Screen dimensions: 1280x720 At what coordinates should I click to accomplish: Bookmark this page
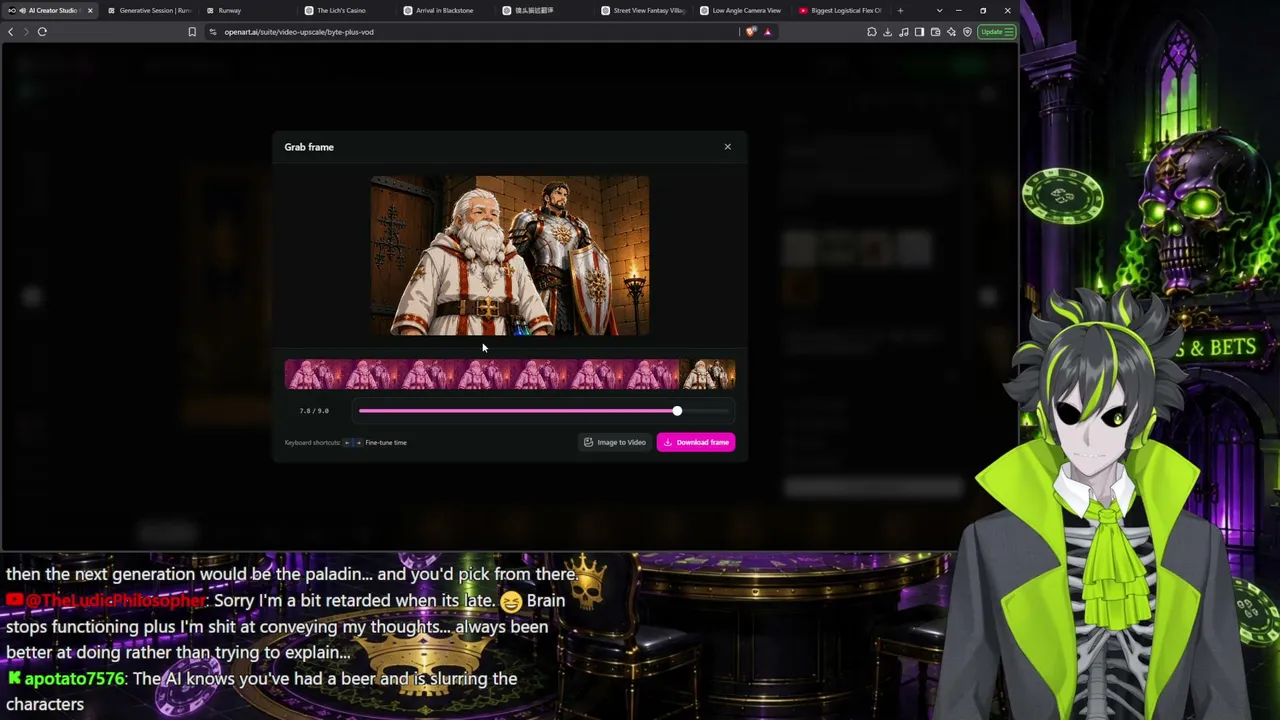pyautogui.click(x=192, y=32)
